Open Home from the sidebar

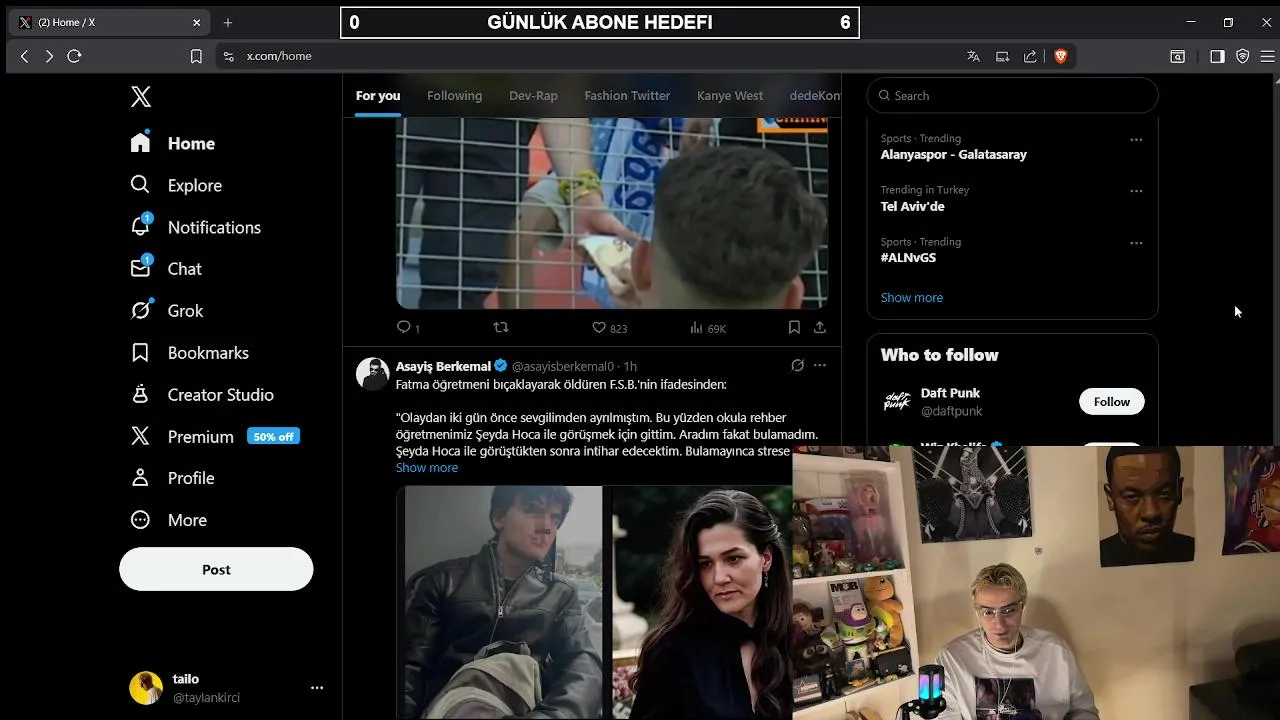coord(172,143)
